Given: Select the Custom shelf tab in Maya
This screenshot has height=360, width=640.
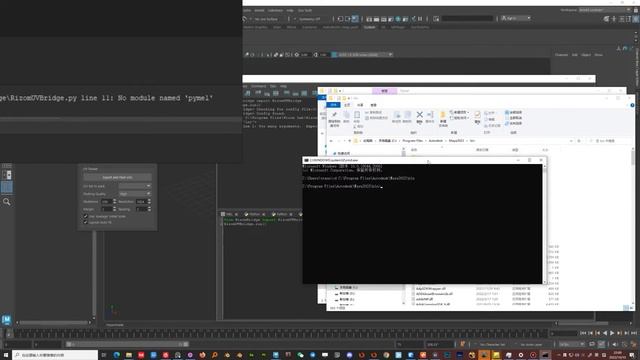Looking at the screenshot, I should tap(369, 27).
